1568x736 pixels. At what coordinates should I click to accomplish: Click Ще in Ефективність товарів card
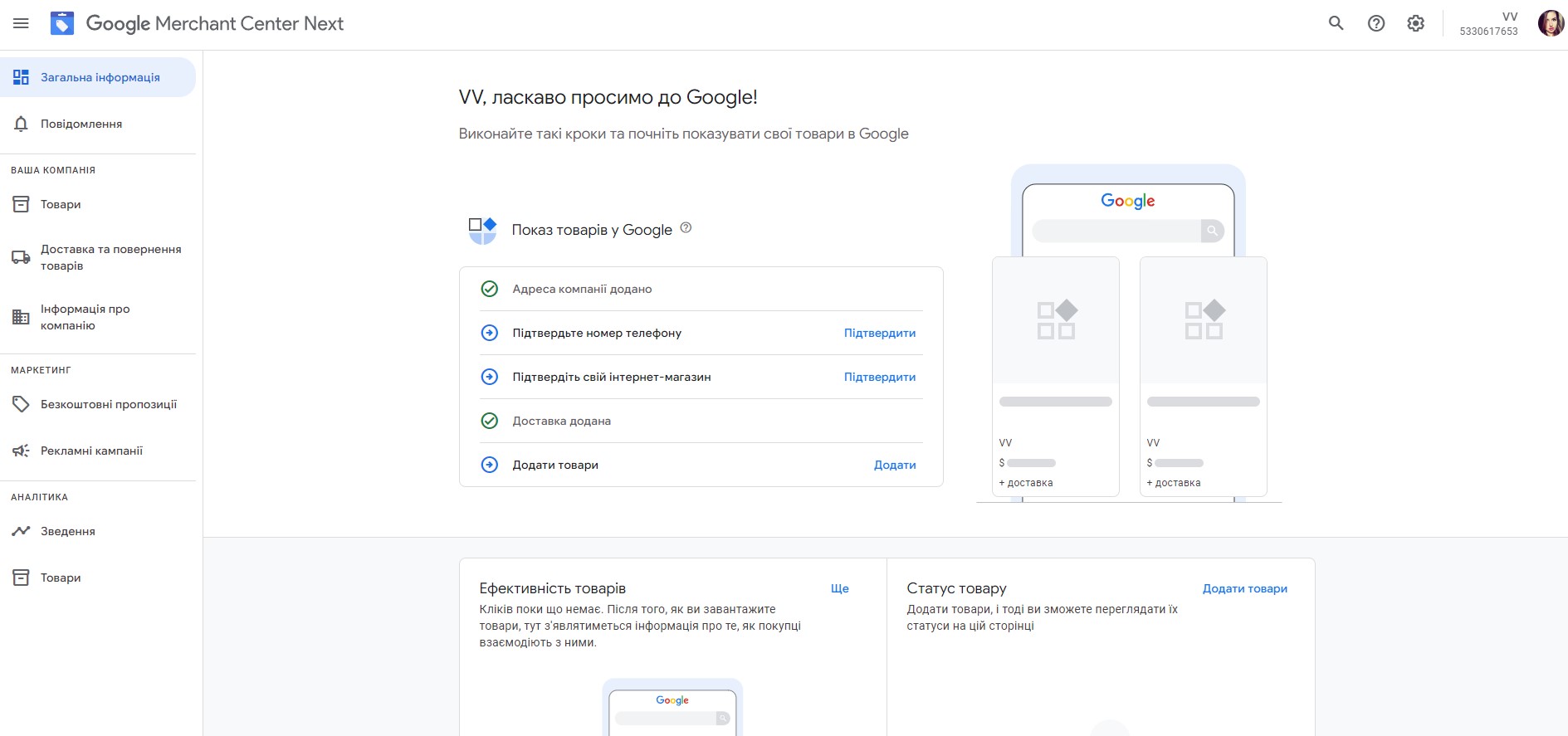click(x=839, y=588)
